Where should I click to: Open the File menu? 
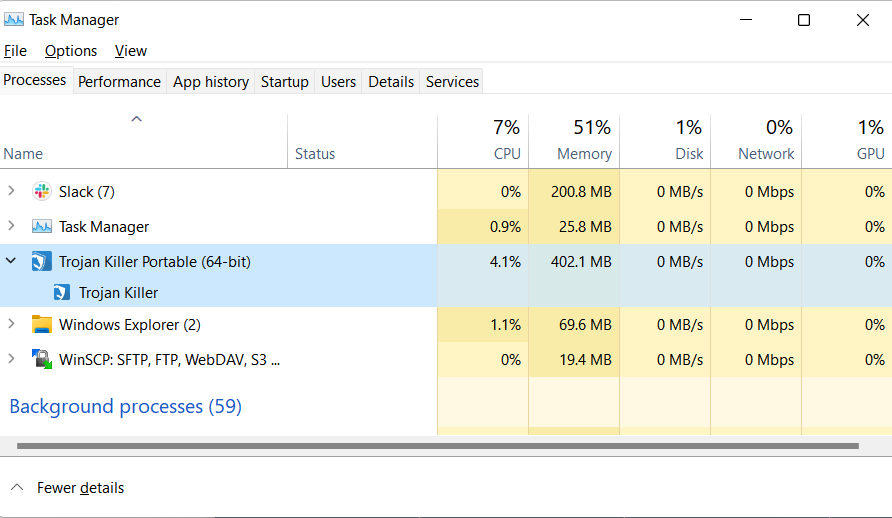(x=15, y=51)
